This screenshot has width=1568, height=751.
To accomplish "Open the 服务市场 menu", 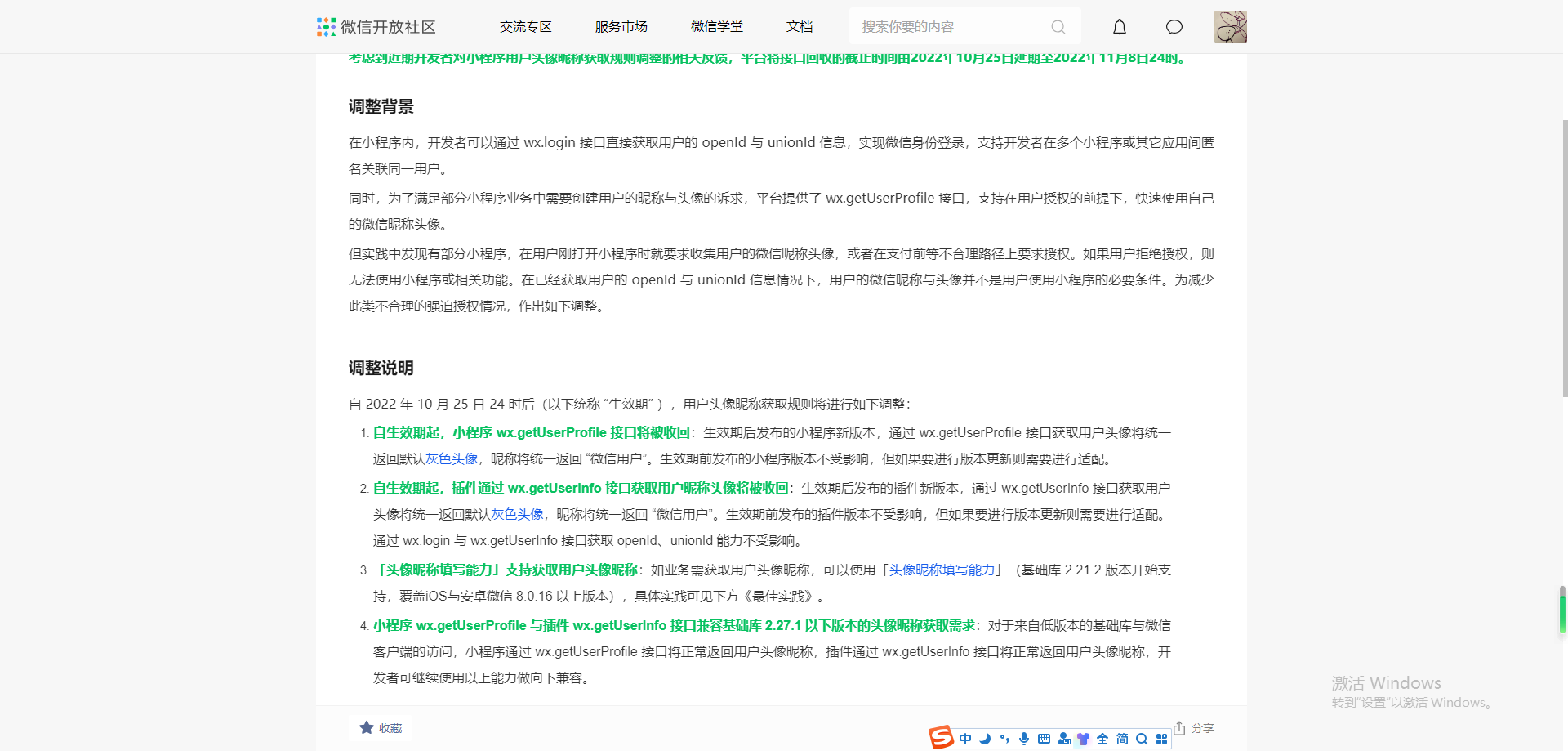I will [x=621, y=27].
